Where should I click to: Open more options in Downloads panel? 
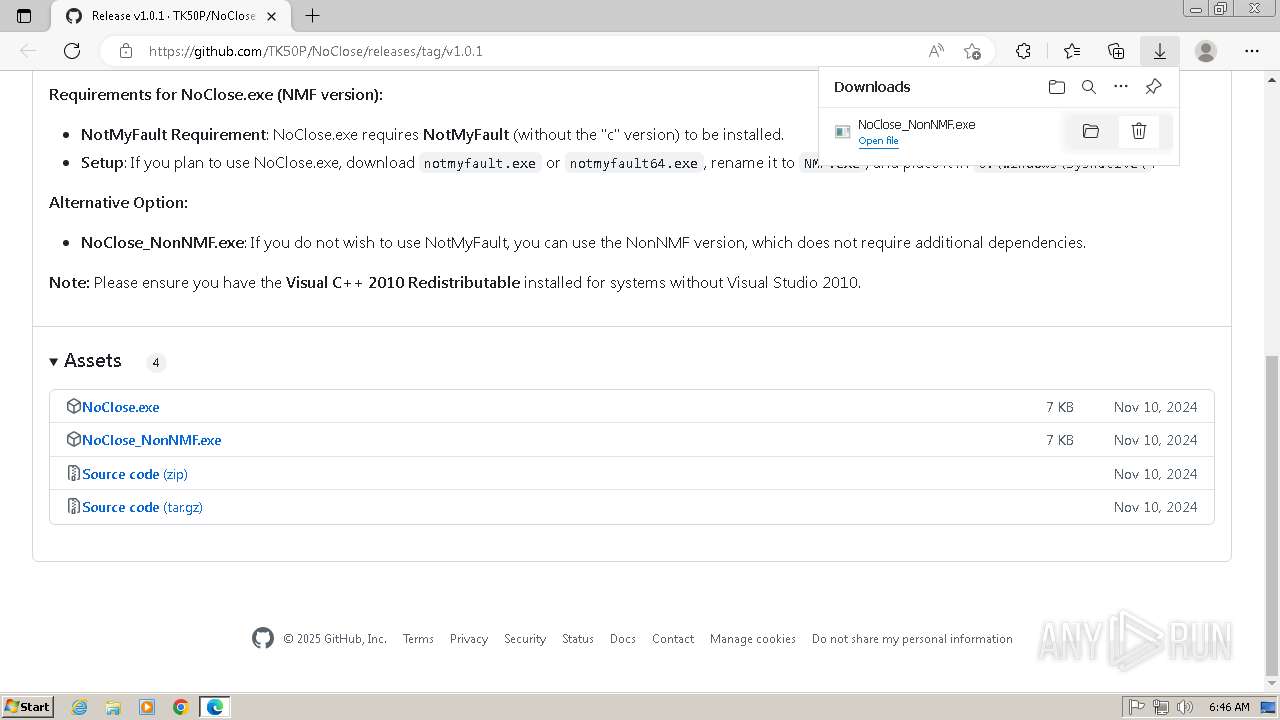pyautogui.click(x=1121, y=87)
